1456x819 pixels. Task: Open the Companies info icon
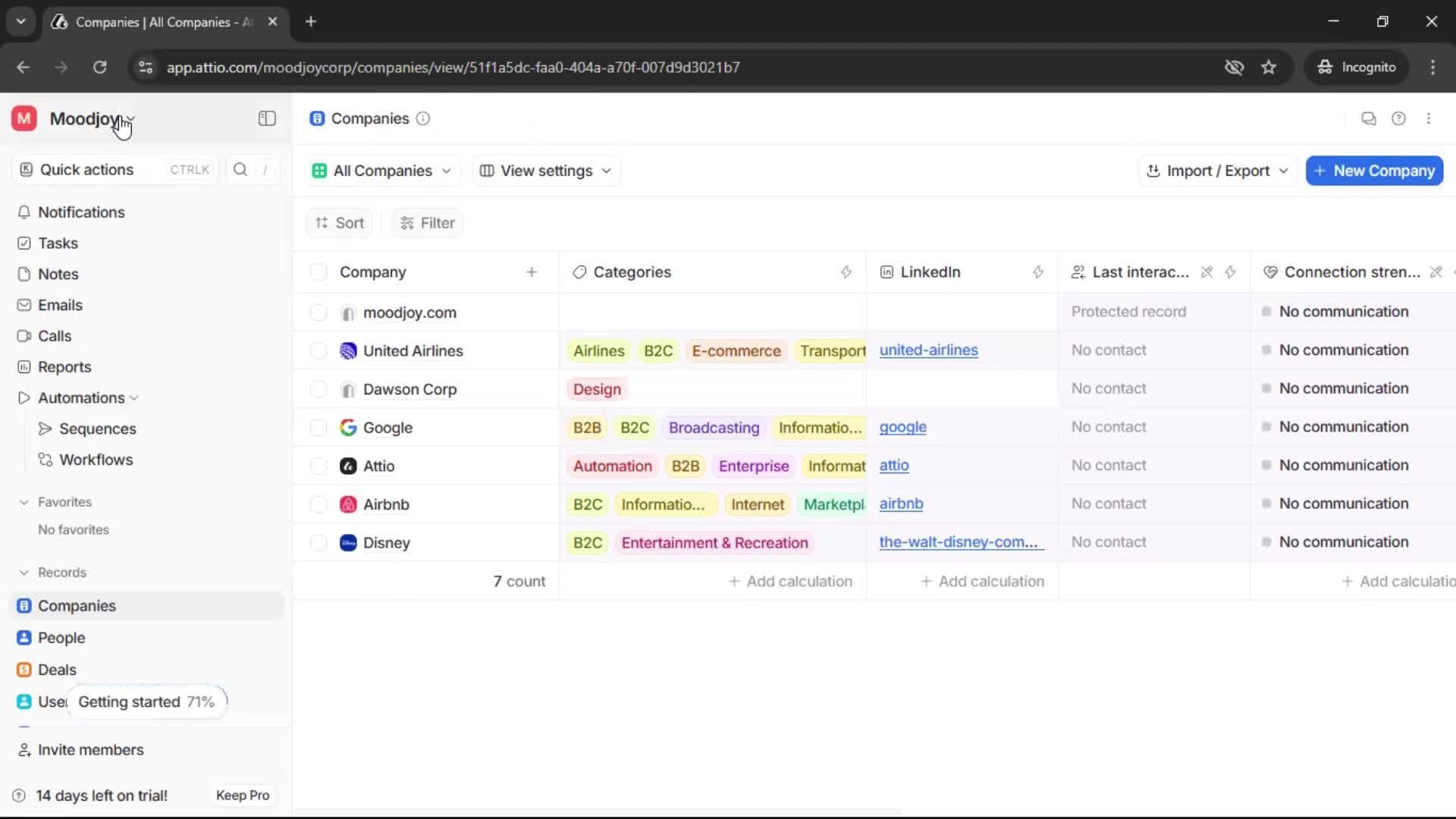coord(423,118)
